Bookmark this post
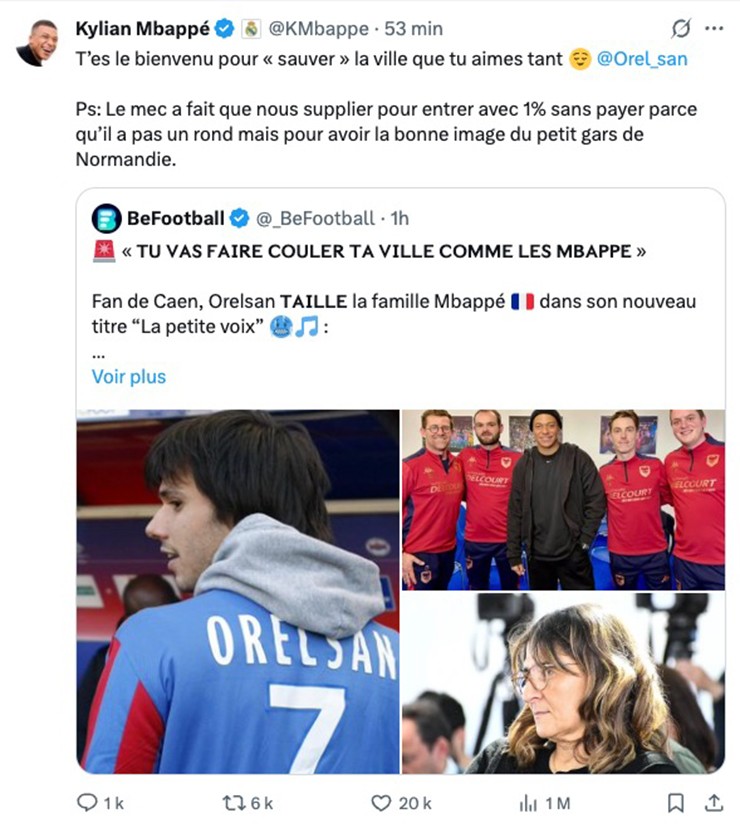 point(676,803)
